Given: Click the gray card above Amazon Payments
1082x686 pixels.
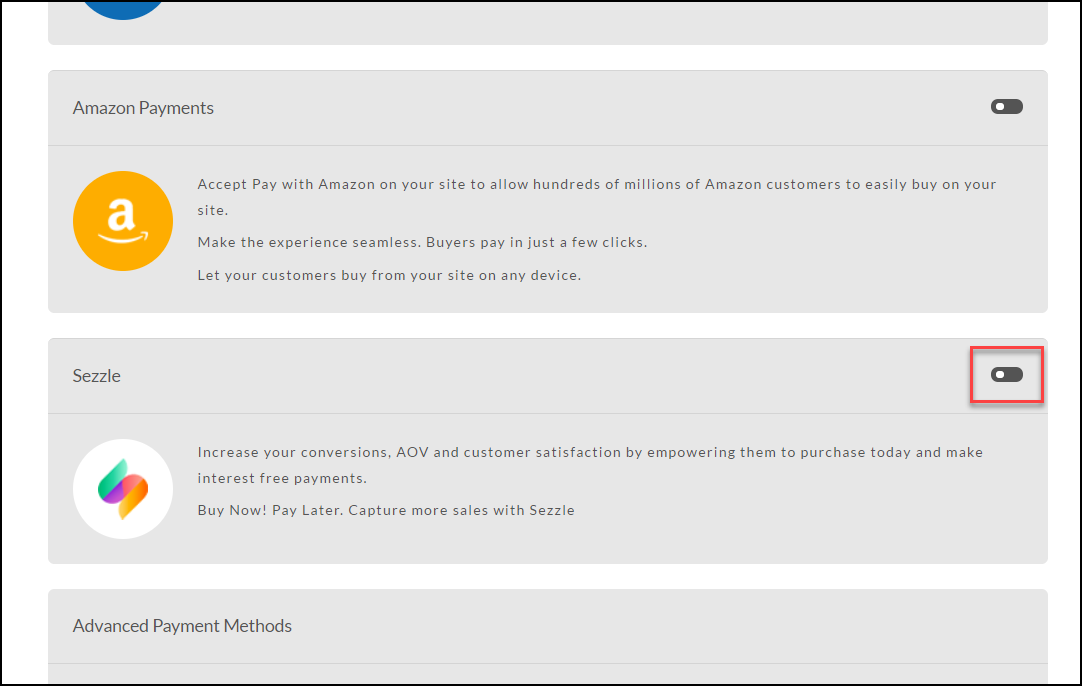Looking at the screenshot, I should tap(548, 23).
